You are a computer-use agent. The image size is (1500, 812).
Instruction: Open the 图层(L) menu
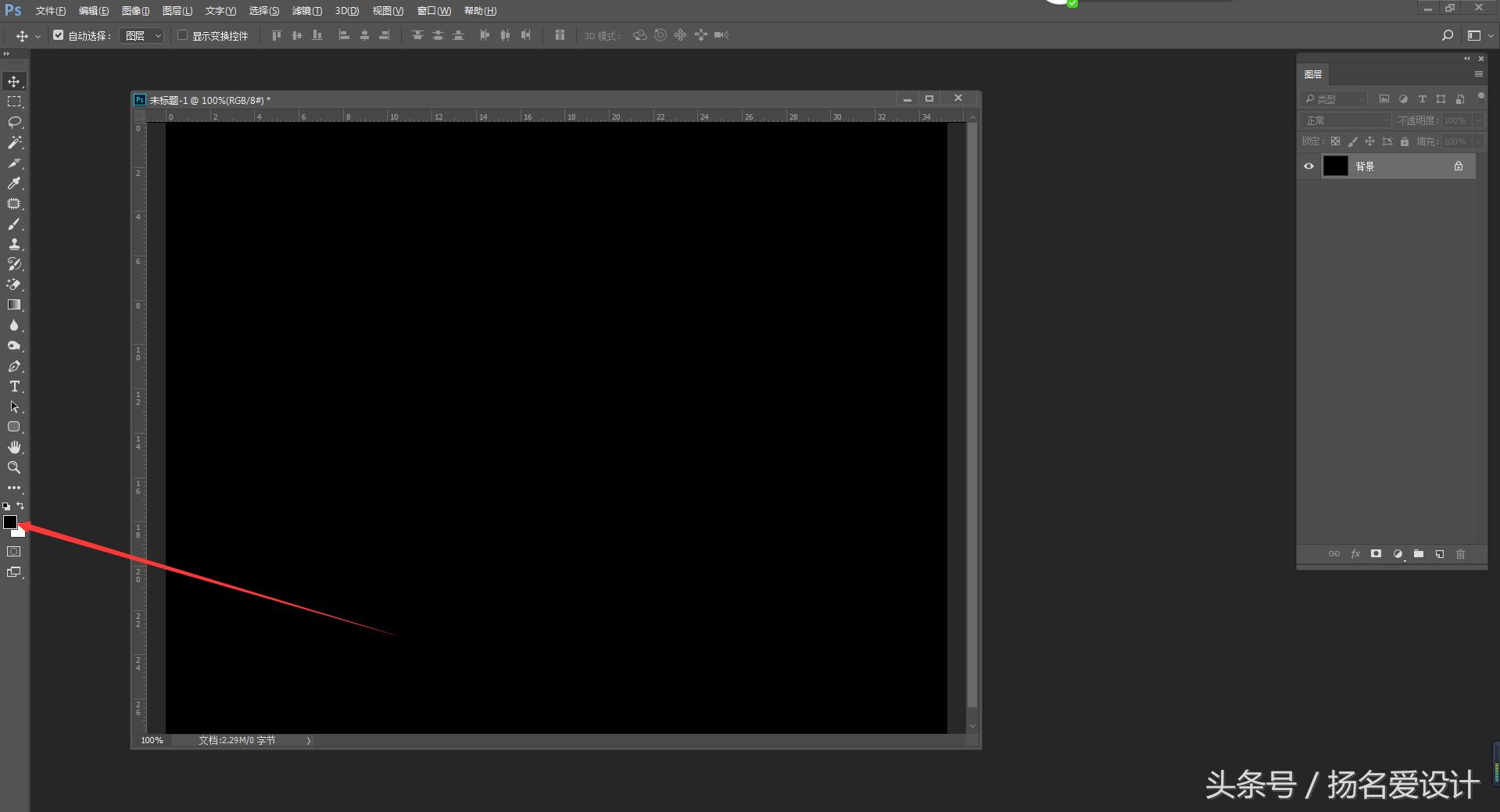pyautogui.click(x=177, y=11)
